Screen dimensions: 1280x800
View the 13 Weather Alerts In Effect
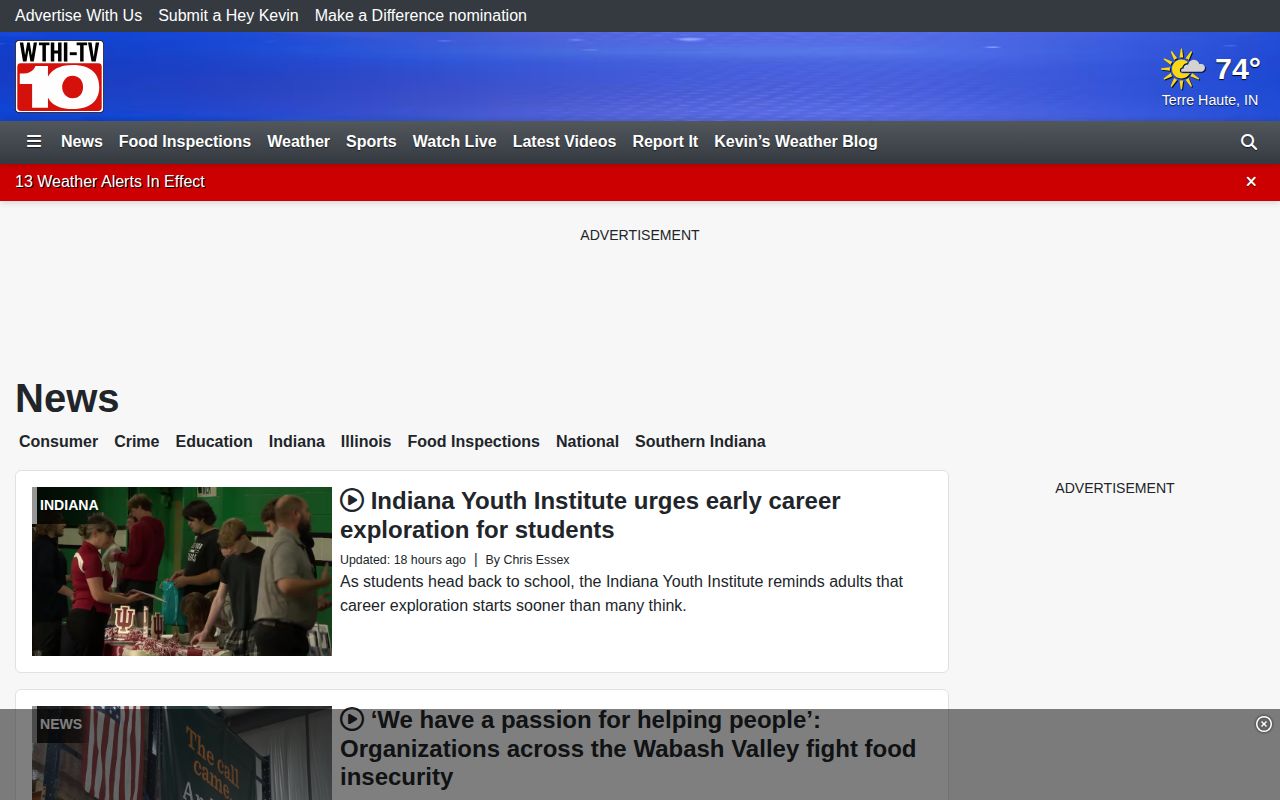click(110, 182)
